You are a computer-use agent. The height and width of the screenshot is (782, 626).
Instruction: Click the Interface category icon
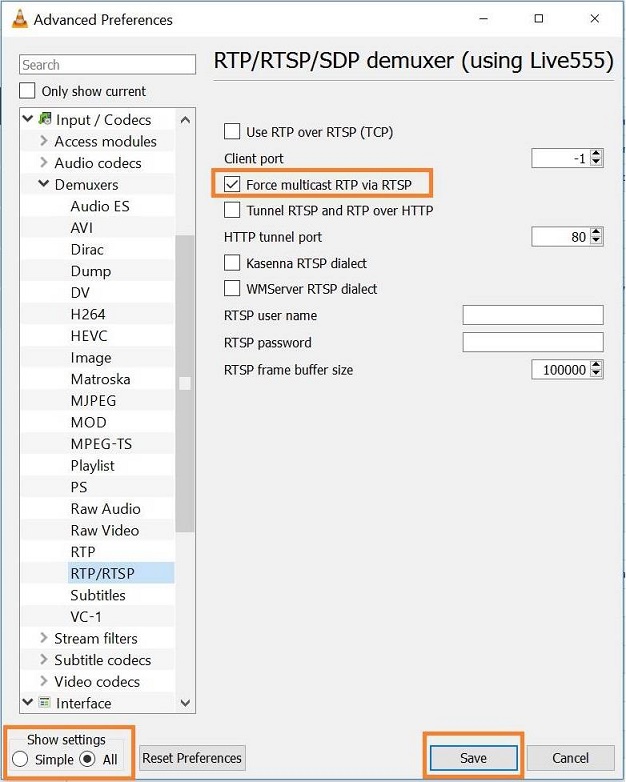45,703
